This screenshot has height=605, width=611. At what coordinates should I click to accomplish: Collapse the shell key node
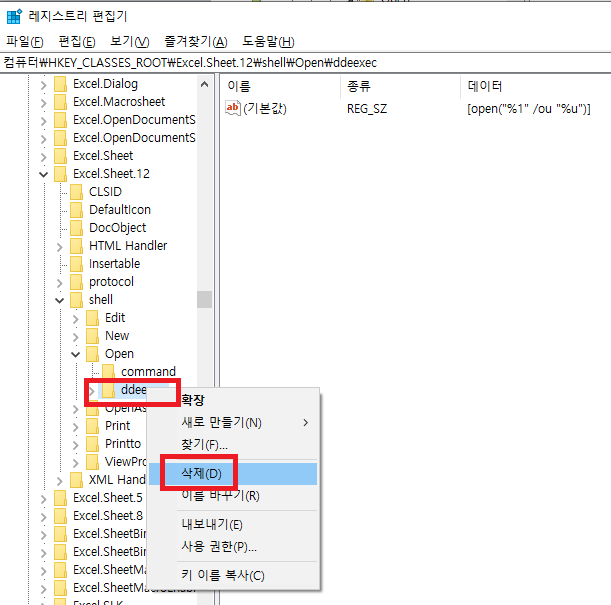pos(59,300)
